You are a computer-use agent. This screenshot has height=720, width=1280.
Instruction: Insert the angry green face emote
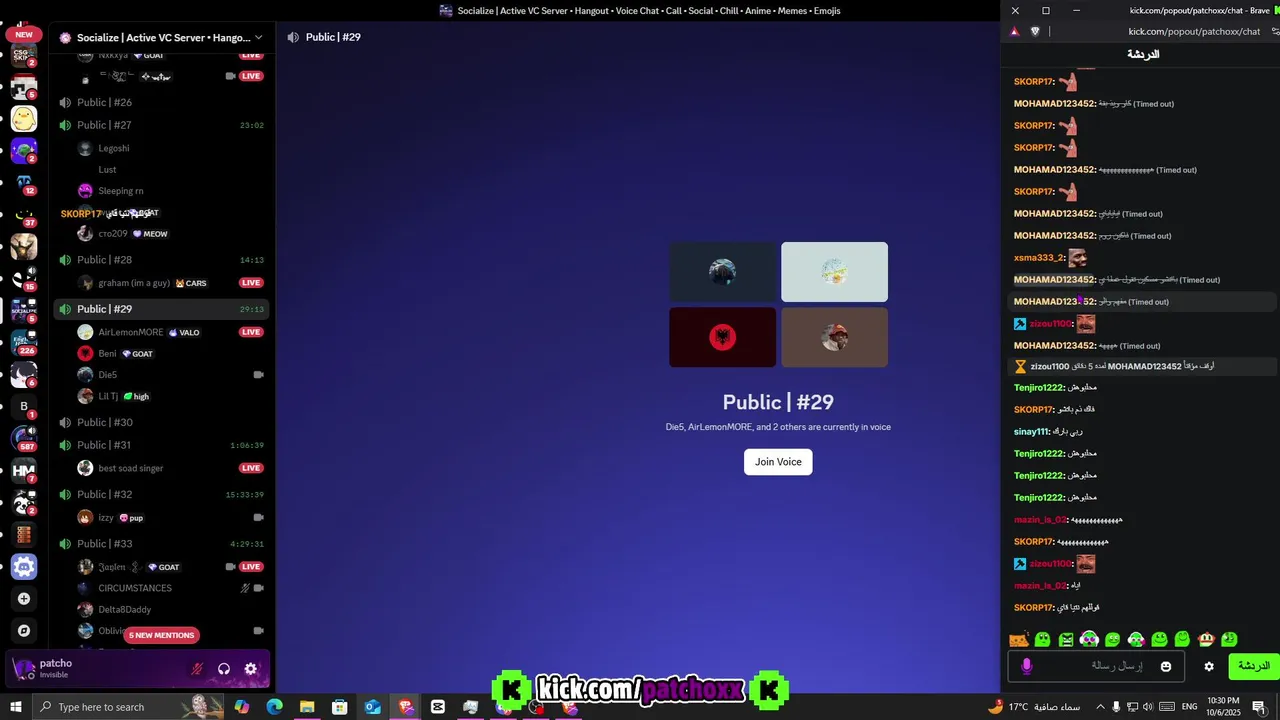coord(1066,639)
